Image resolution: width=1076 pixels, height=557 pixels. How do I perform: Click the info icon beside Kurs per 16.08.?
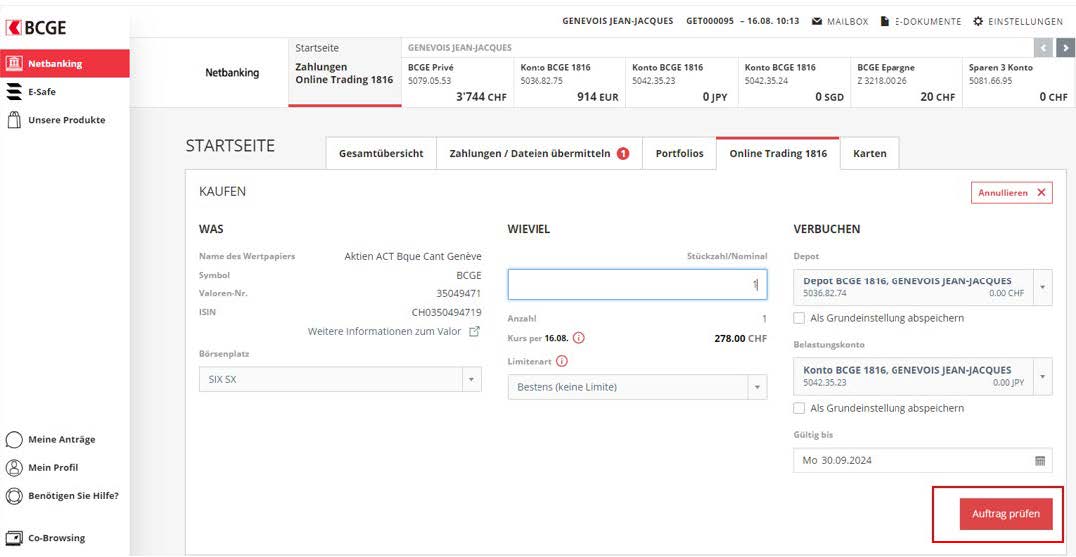[578, 338]
